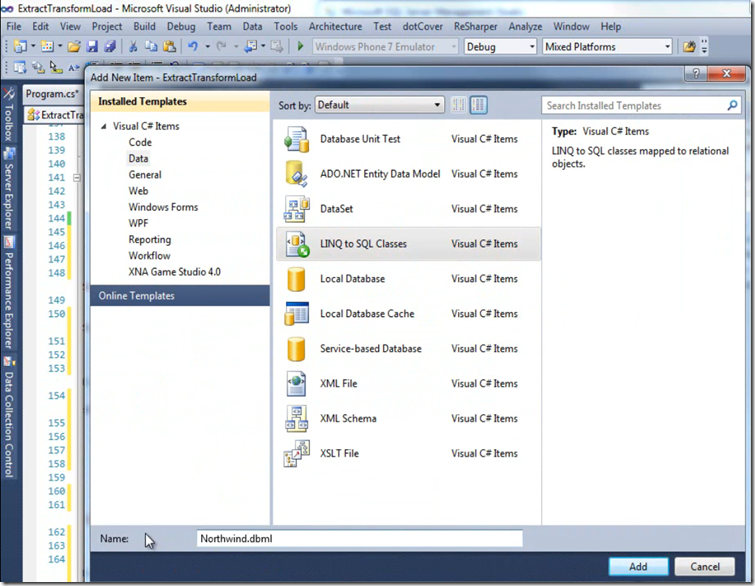
Task: Select the LINQ to SQL Classes icon
Action: (296, 244)
